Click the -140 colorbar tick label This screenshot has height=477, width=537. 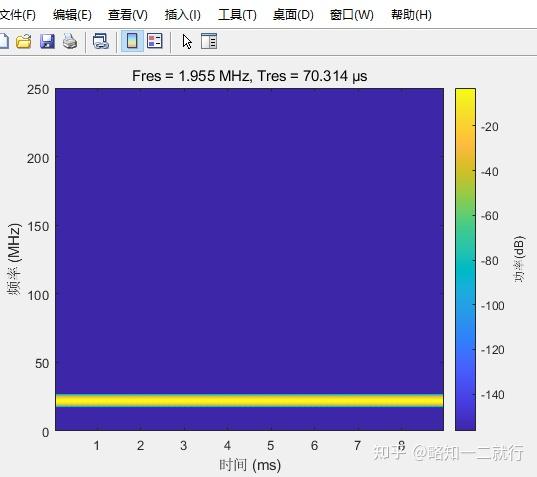(492, 395)
